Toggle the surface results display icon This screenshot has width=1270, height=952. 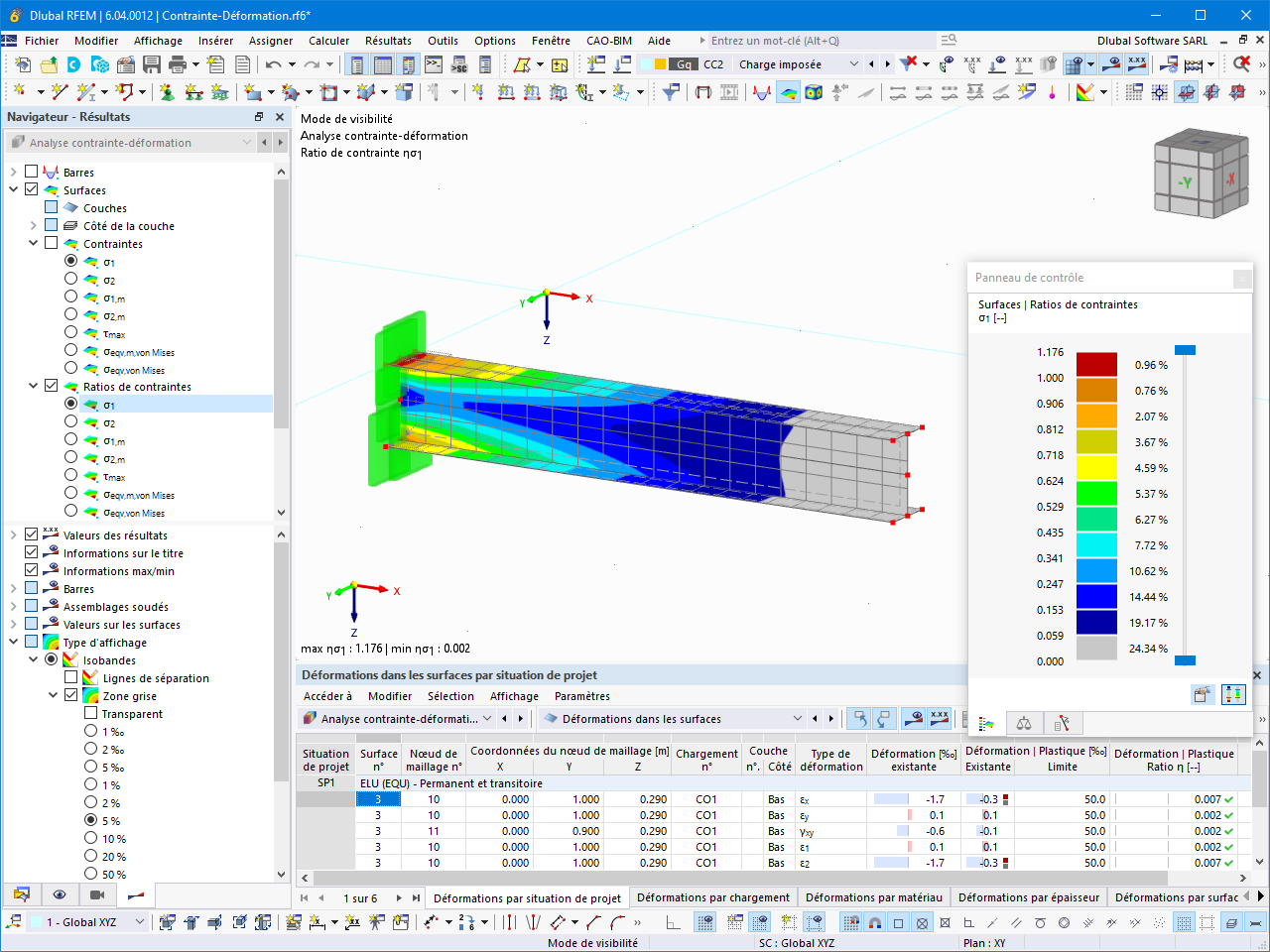(x=788, y=92)
